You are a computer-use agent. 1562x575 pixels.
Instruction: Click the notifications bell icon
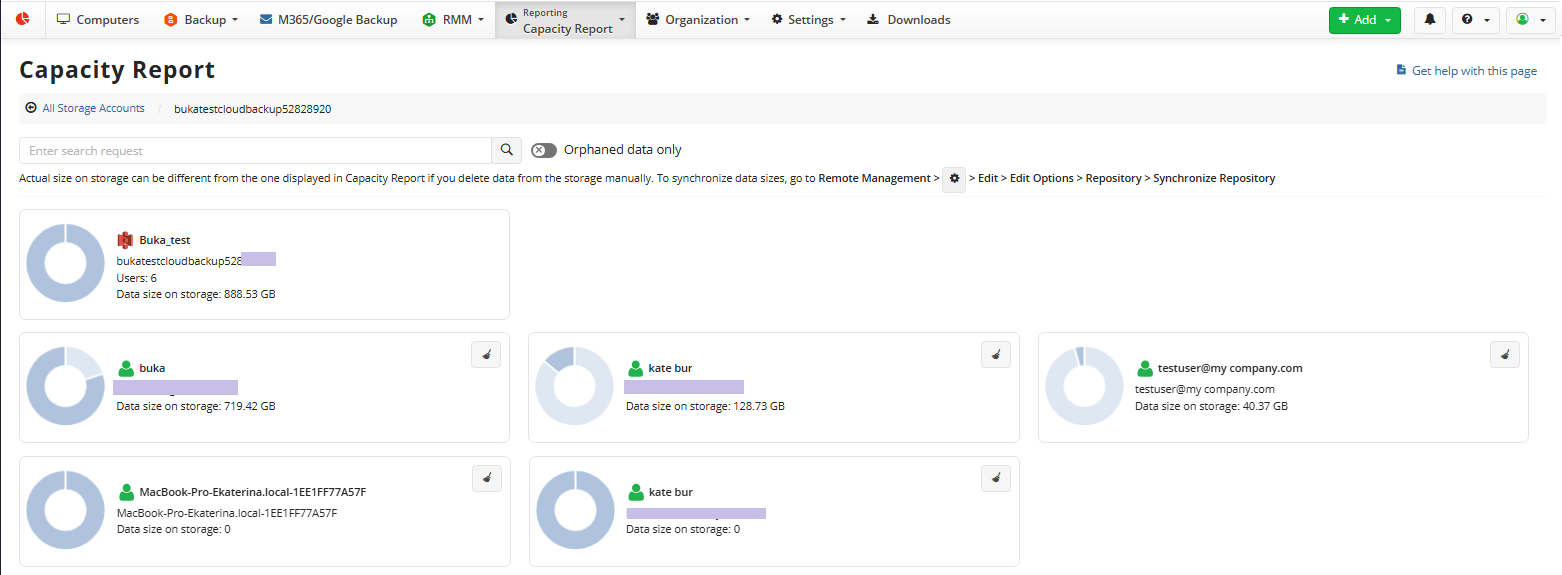point(1429,20)
